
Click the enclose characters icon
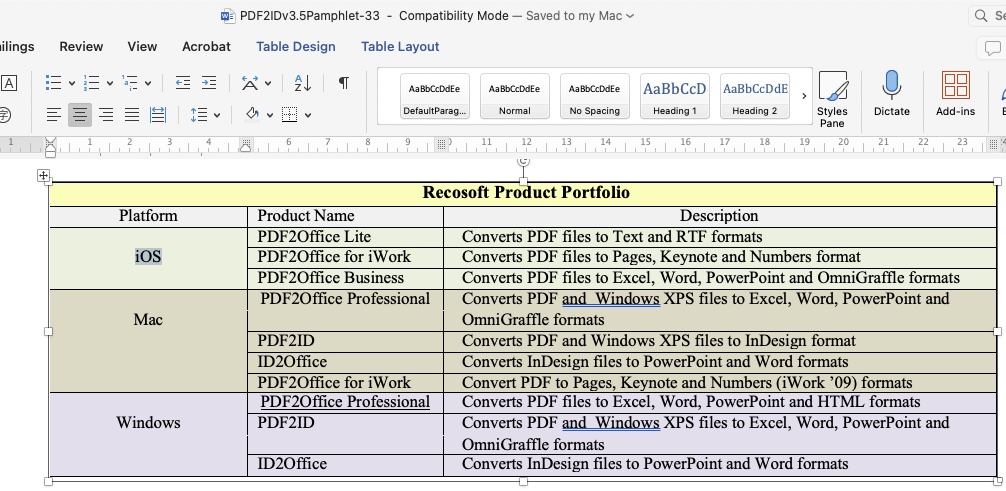click(x=4, y=115)
